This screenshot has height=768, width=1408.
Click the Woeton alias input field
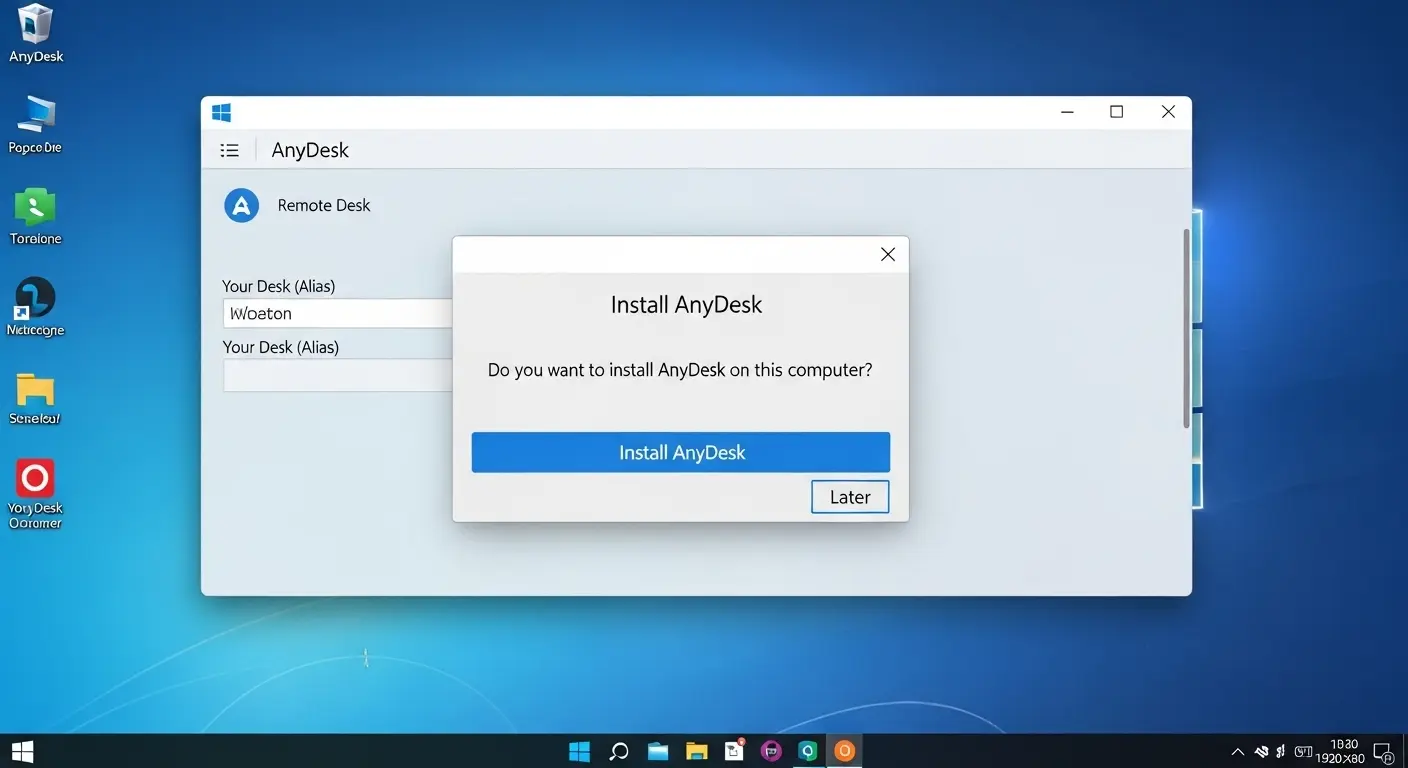[338, 313]
